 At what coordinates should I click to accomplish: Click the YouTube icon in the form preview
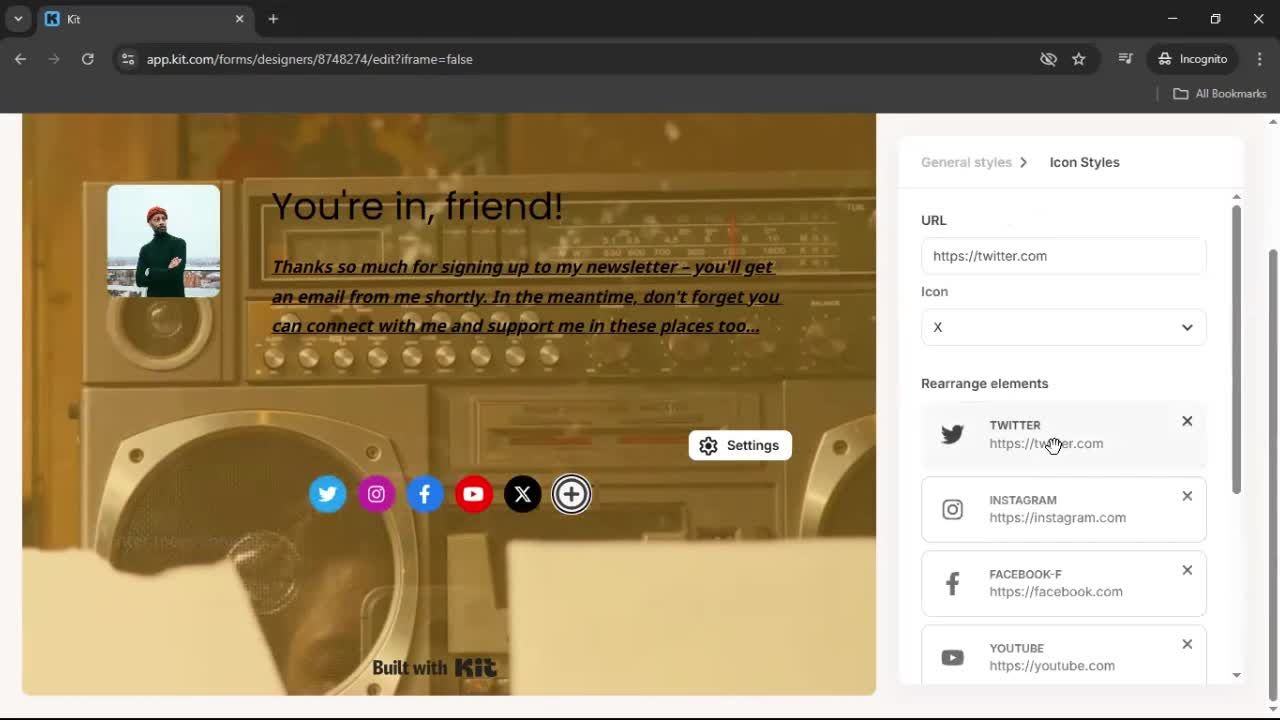pyautogui.click(x=473, y=493)
